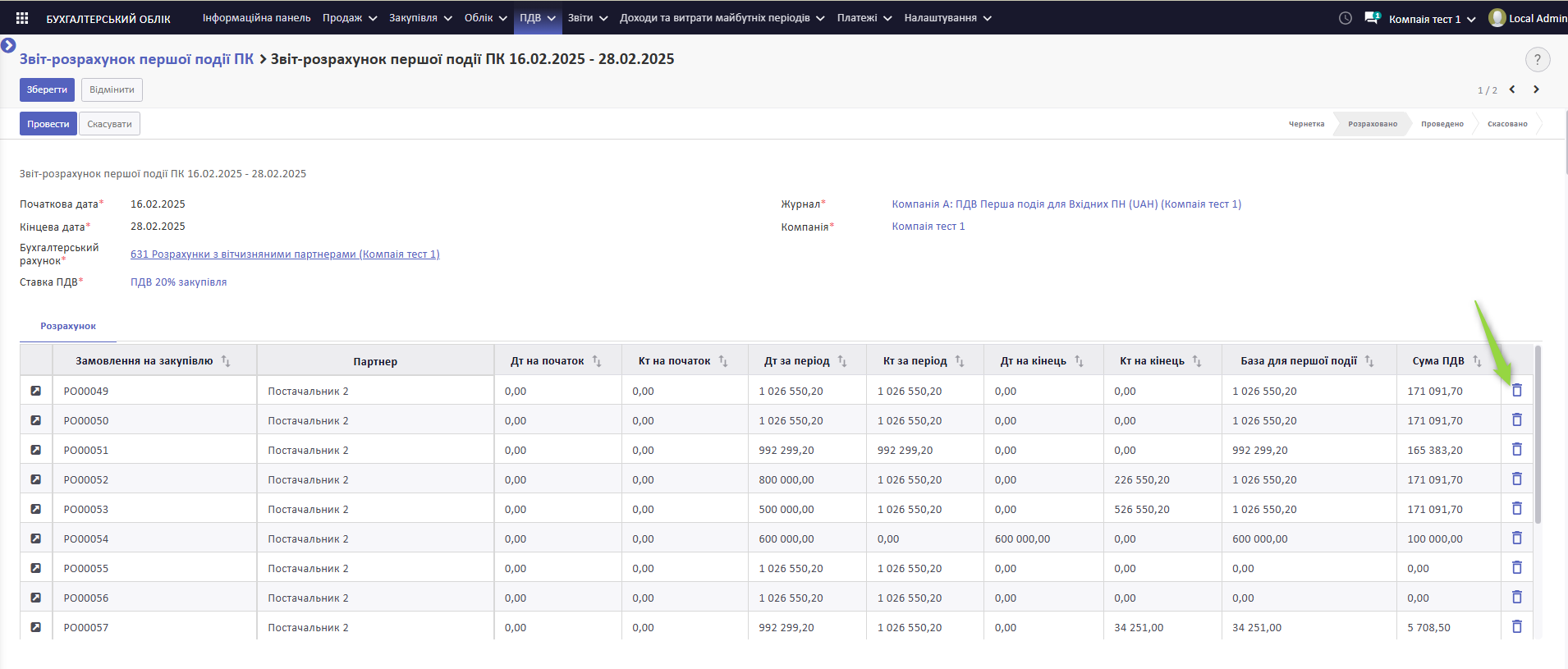1568x669 pixels.
Task: Open the apps grid menu icon
Action: click(22, 18)
